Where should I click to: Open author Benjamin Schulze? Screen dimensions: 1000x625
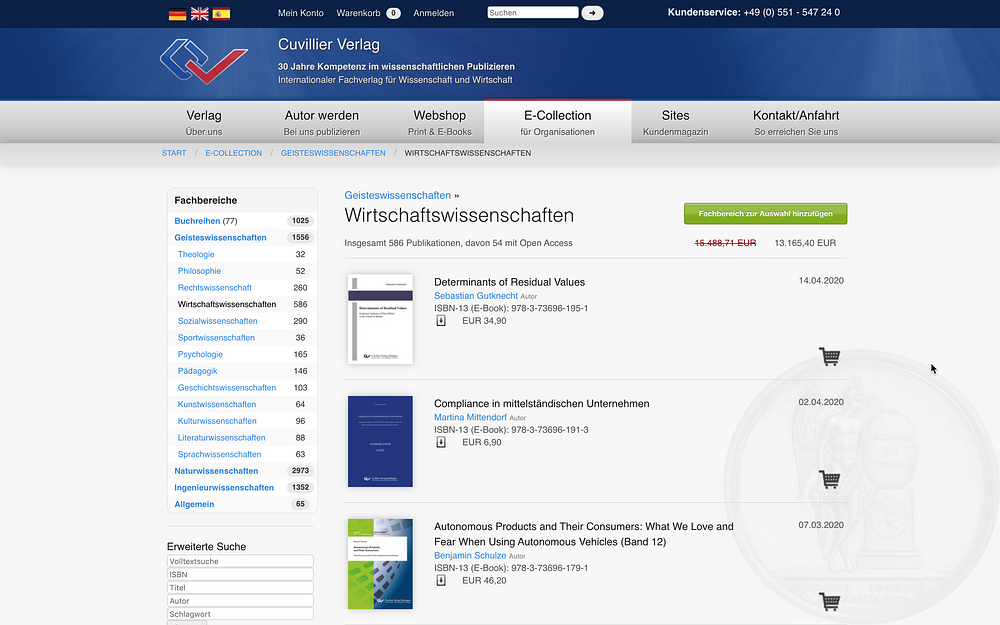click(470, 555)
